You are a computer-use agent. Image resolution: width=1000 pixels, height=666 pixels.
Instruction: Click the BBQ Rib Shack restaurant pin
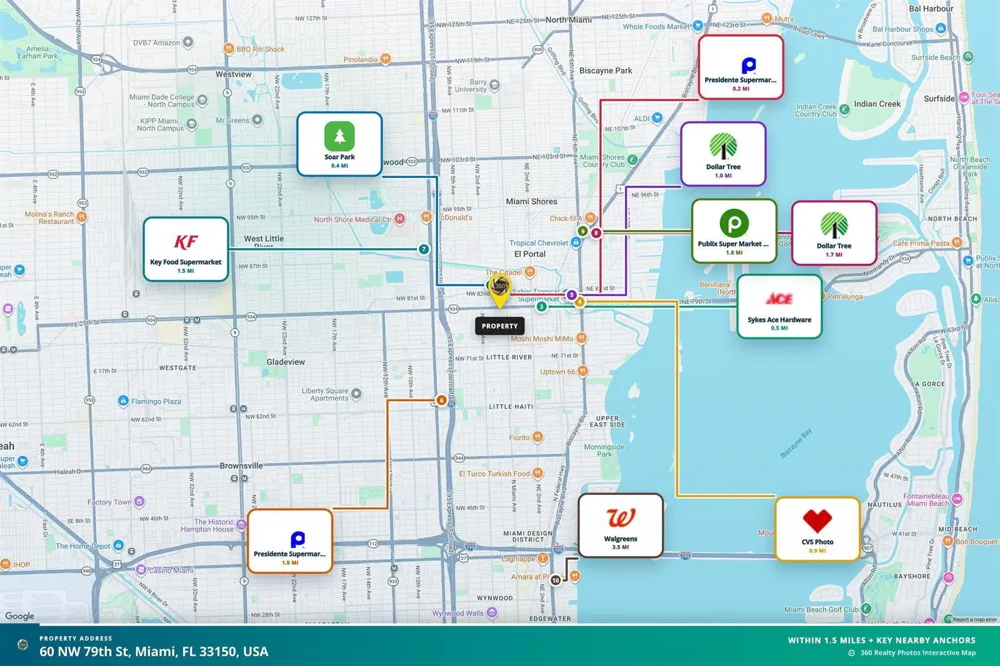pos(228,48)
